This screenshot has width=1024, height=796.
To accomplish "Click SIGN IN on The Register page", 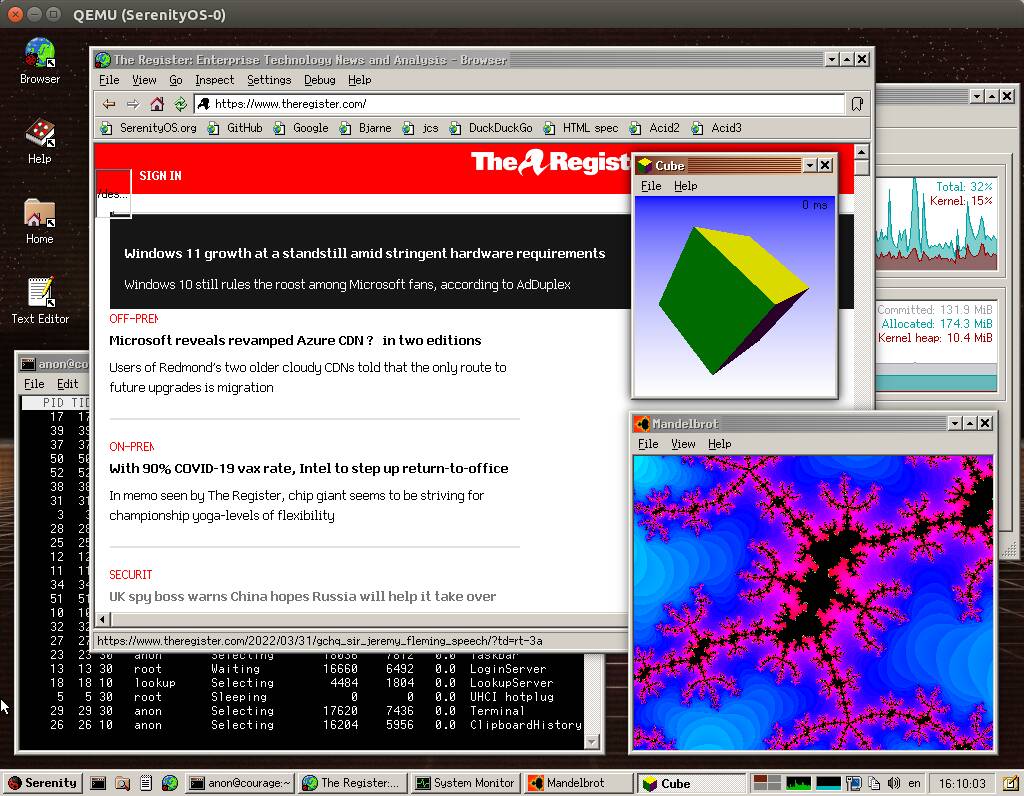I will 160,176.
